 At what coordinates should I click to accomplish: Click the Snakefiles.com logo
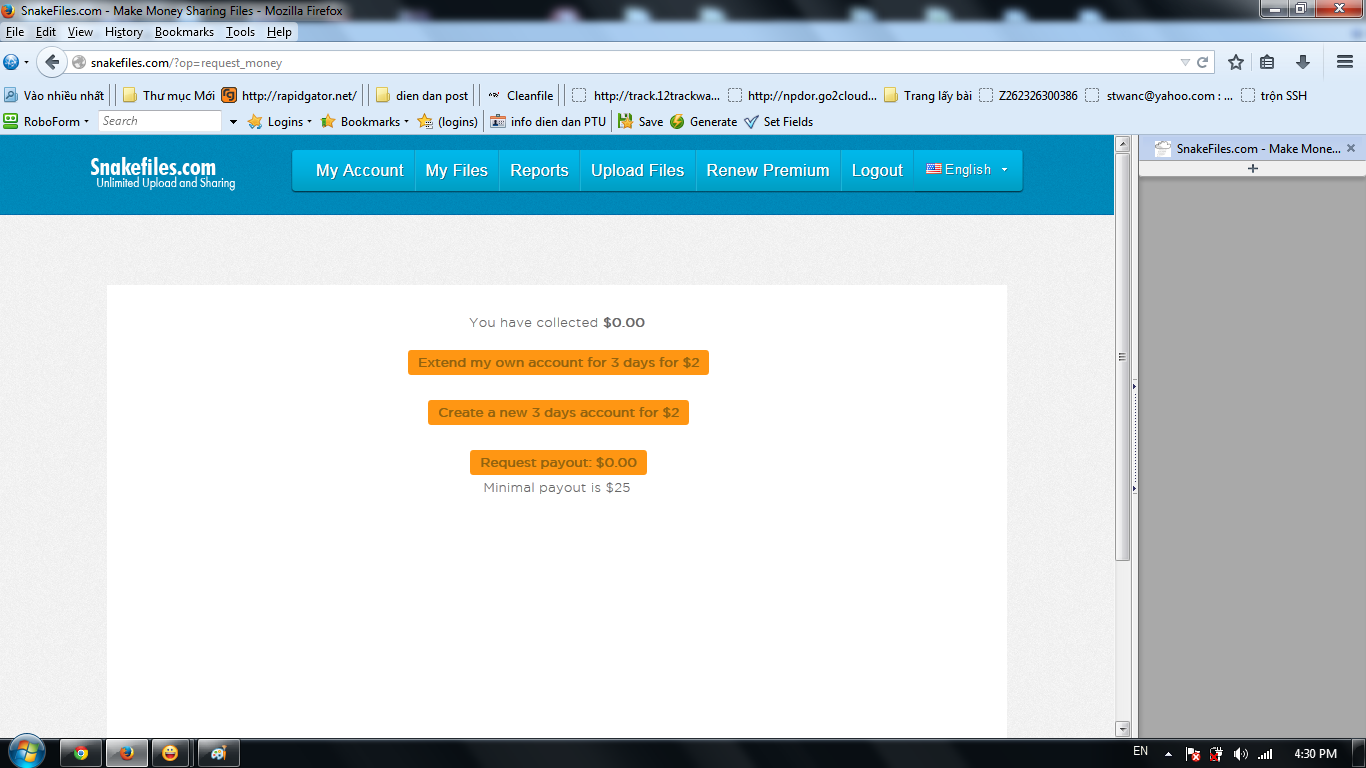[163, 172]
